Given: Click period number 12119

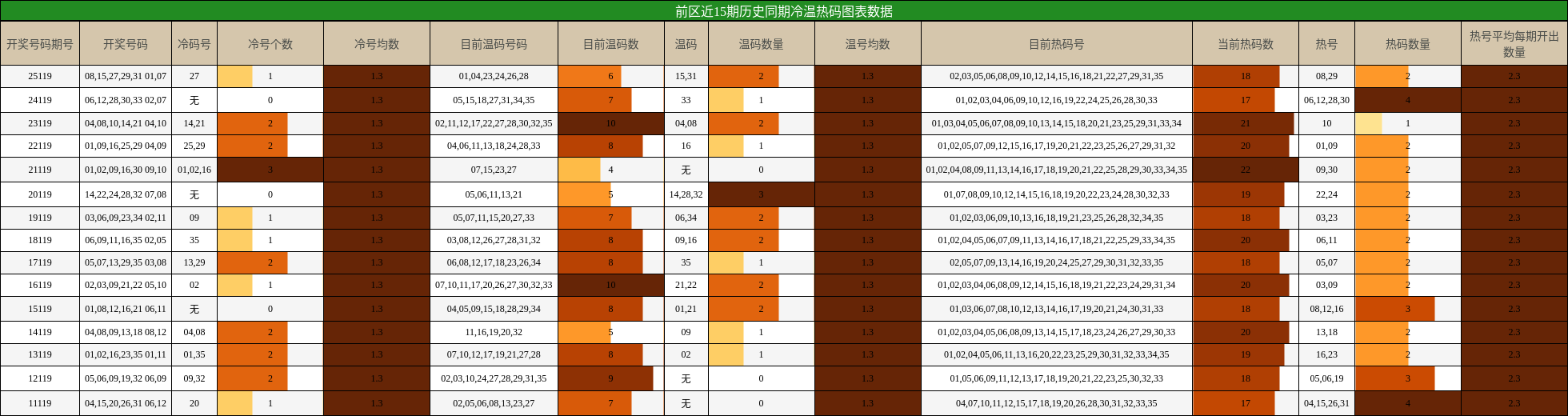Looking at the screenshot, I should [40, 378].
